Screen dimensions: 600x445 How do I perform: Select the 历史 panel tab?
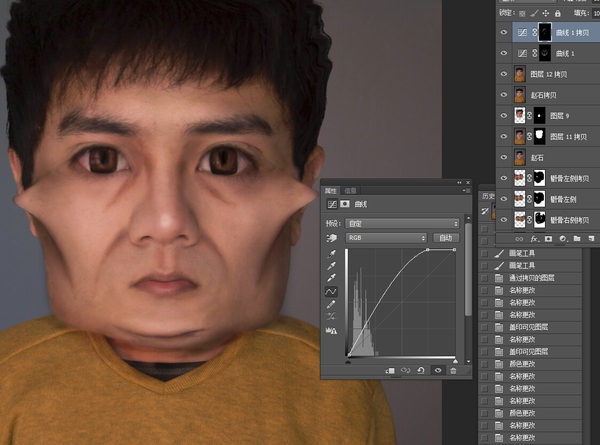pos(488,196)
